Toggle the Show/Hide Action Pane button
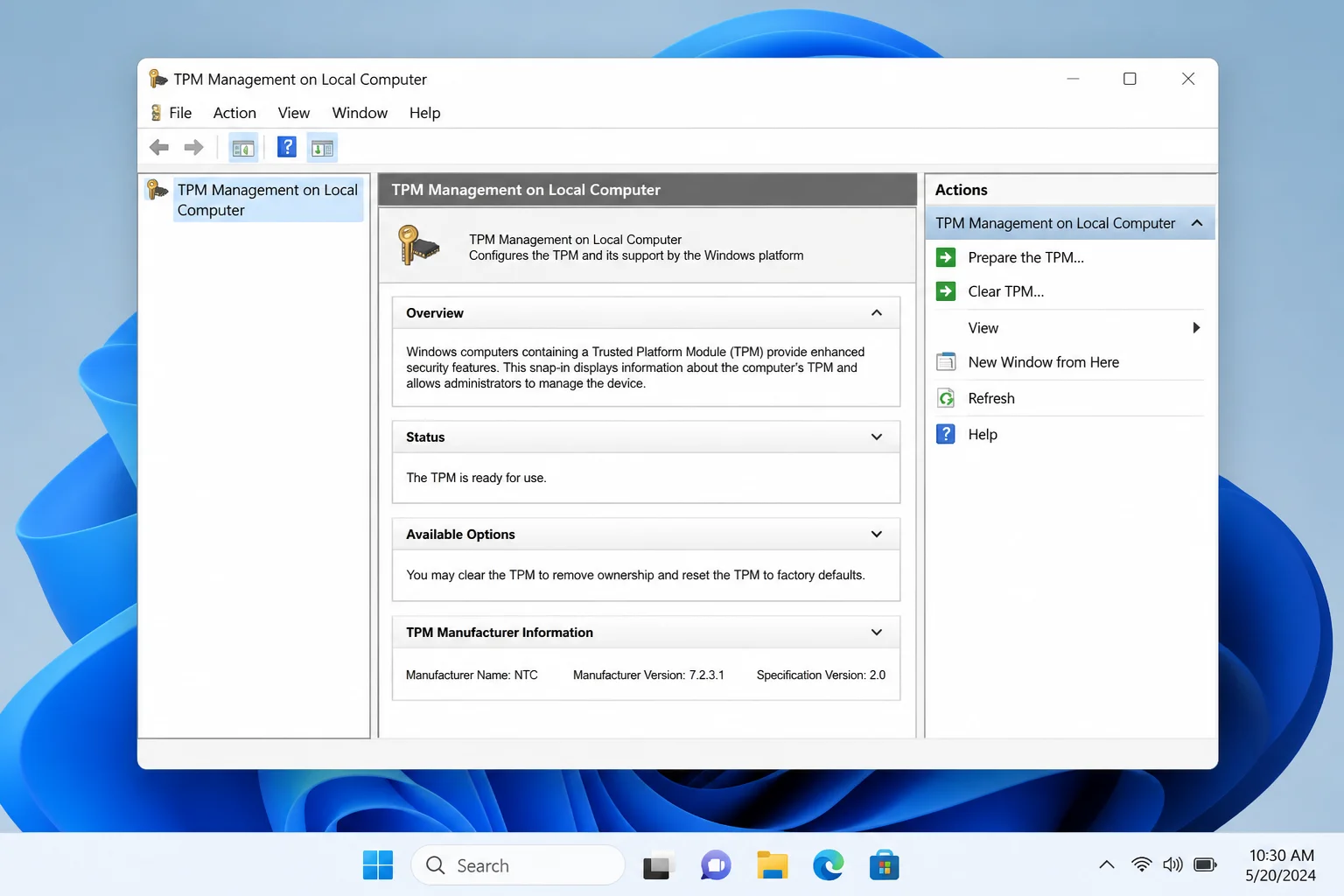1344x896 pixels. coord(323,148)
